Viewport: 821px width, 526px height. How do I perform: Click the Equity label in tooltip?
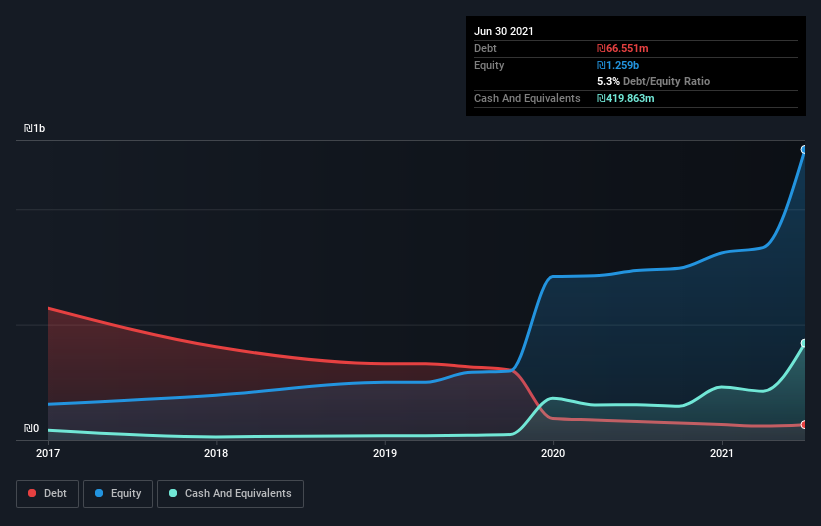tap(489, 65)
